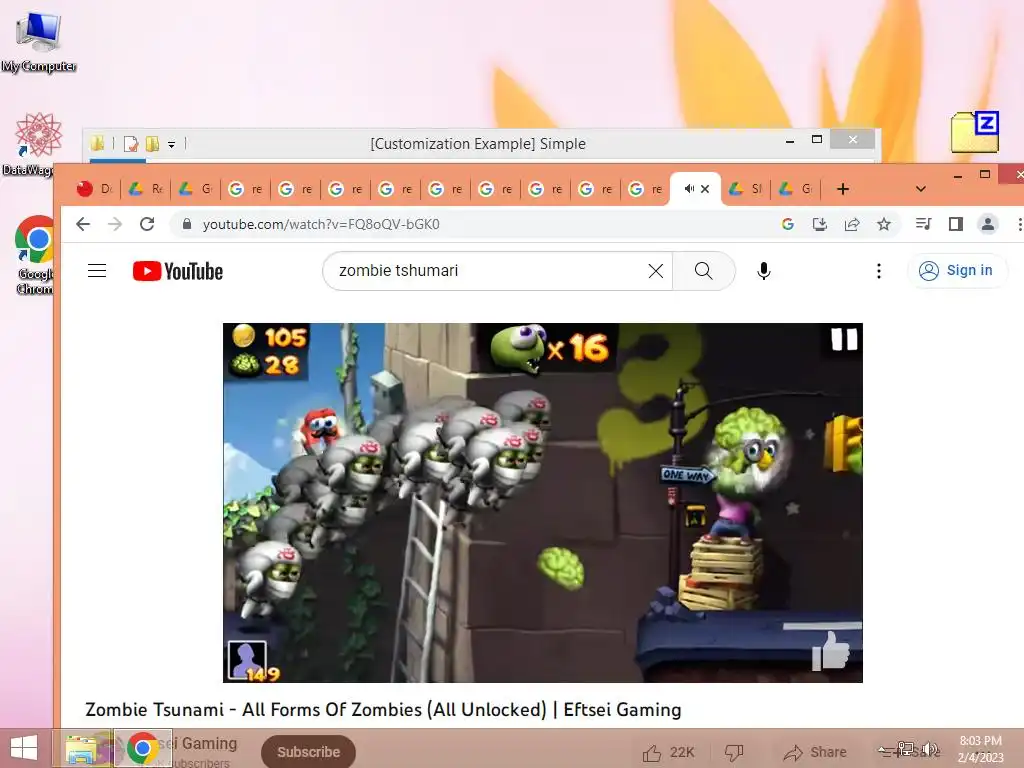The image size is (1024, 768).
Task: Open Google Chrome desktop shortcut
Action: click(x=34, y=255)
